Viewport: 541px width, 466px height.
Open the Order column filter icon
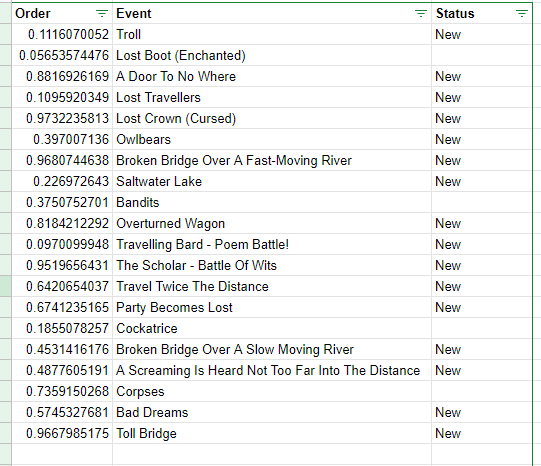point(102,14)
